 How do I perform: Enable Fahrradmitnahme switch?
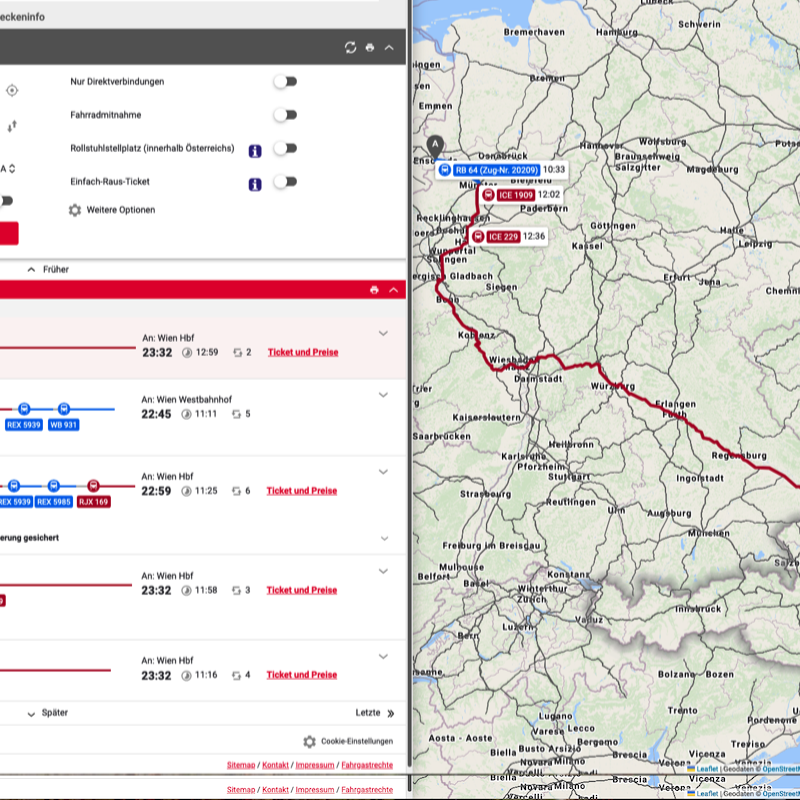click(285, 115)
